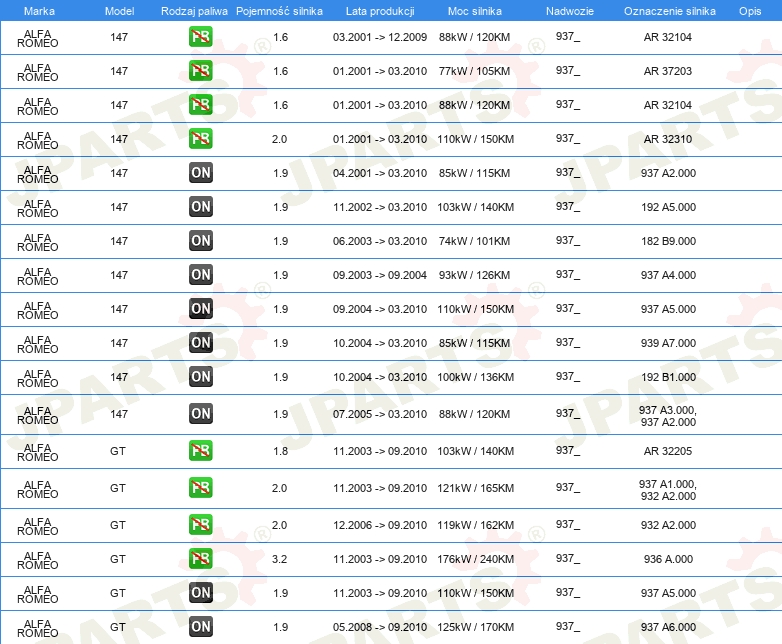Select engine code AR 32205
Image resolution: width=782 pixels, height=644 pixels.
(x=668, y=451)
